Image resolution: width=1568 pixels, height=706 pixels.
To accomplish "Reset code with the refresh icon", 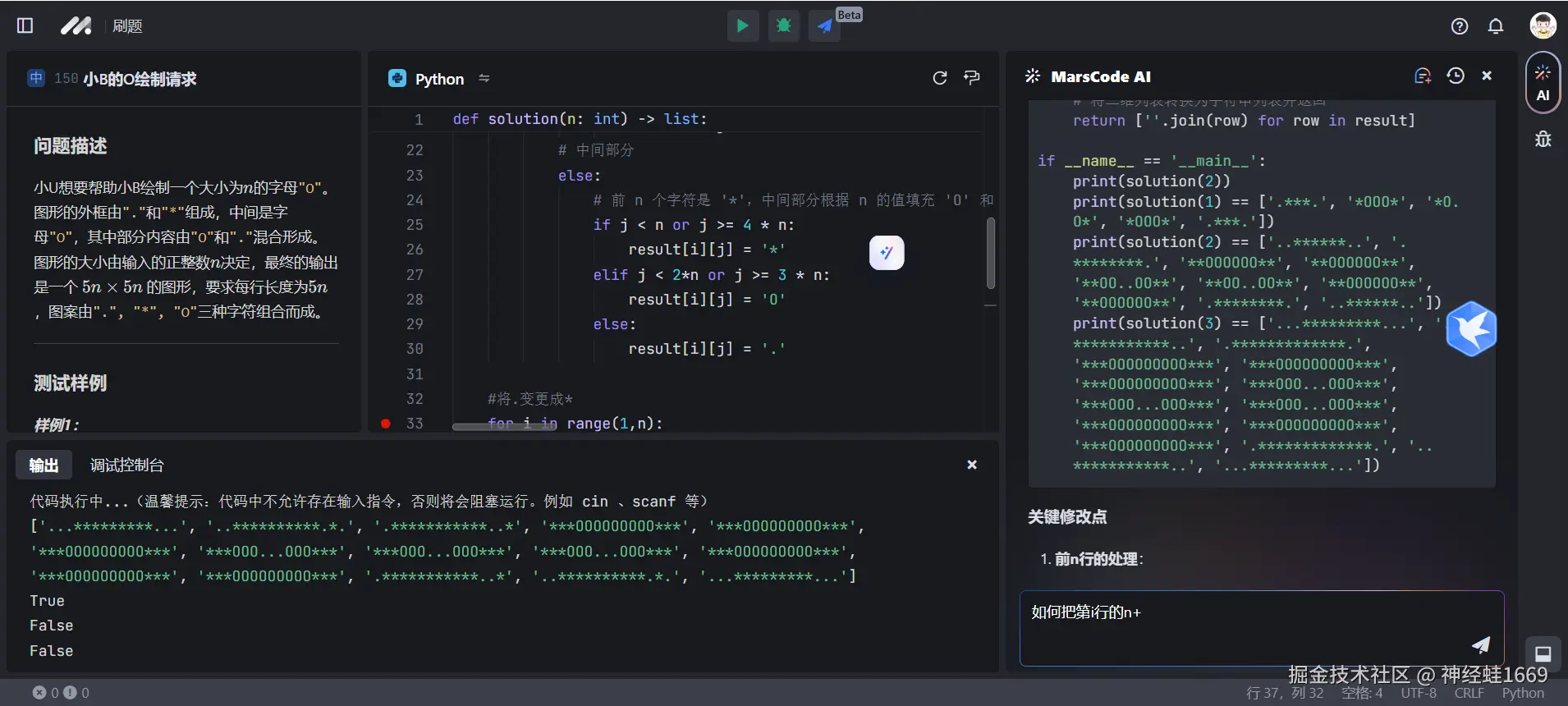I will (940, 78).
